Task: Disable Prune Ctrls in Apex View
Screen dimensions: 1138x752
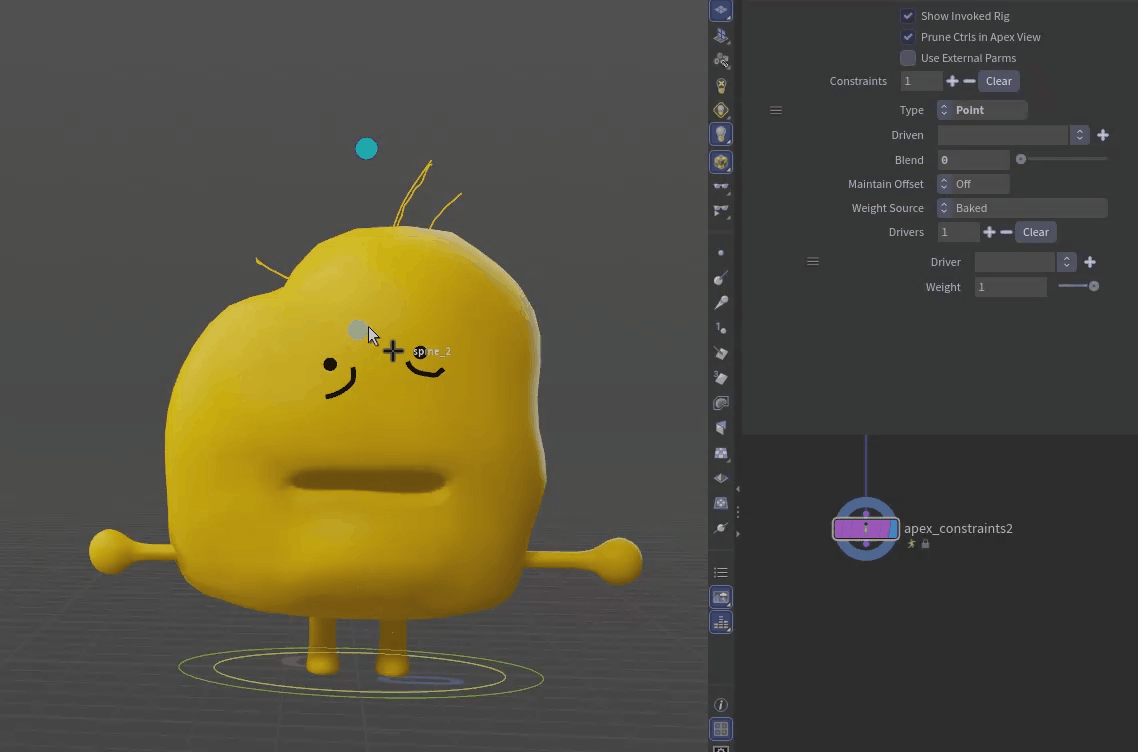Action: (908, 37)
